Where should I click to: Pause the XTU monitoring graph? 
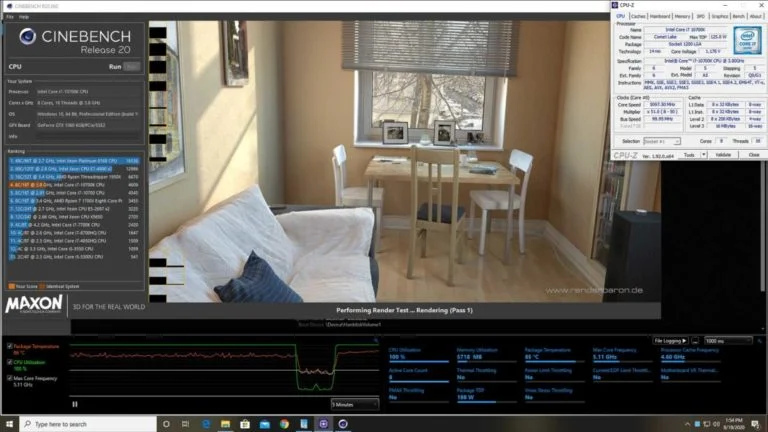[75, 404]
